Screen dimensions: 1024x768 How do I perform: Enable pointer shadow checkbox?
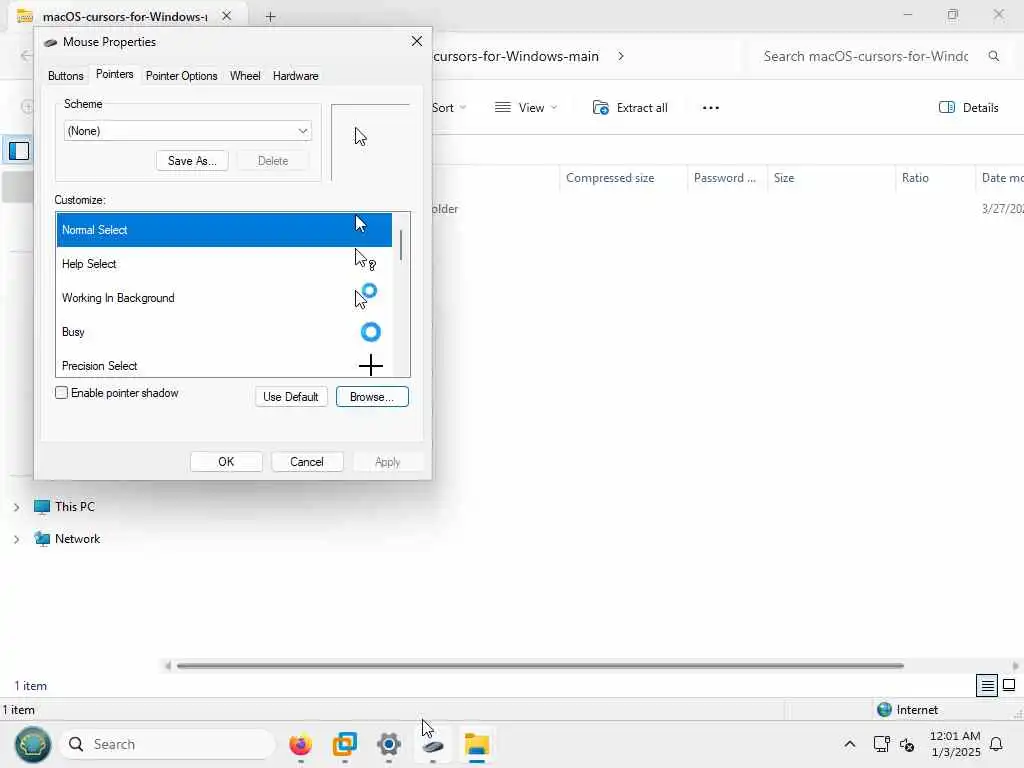click(61, 392)
